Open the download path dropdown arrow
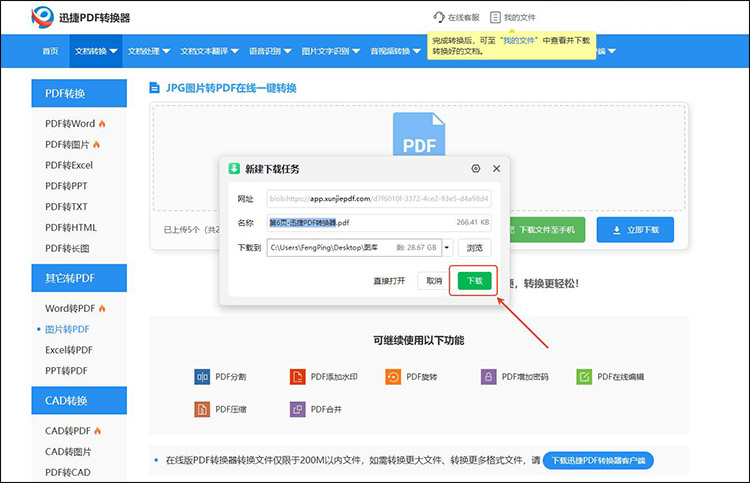 tap(447, 248)
